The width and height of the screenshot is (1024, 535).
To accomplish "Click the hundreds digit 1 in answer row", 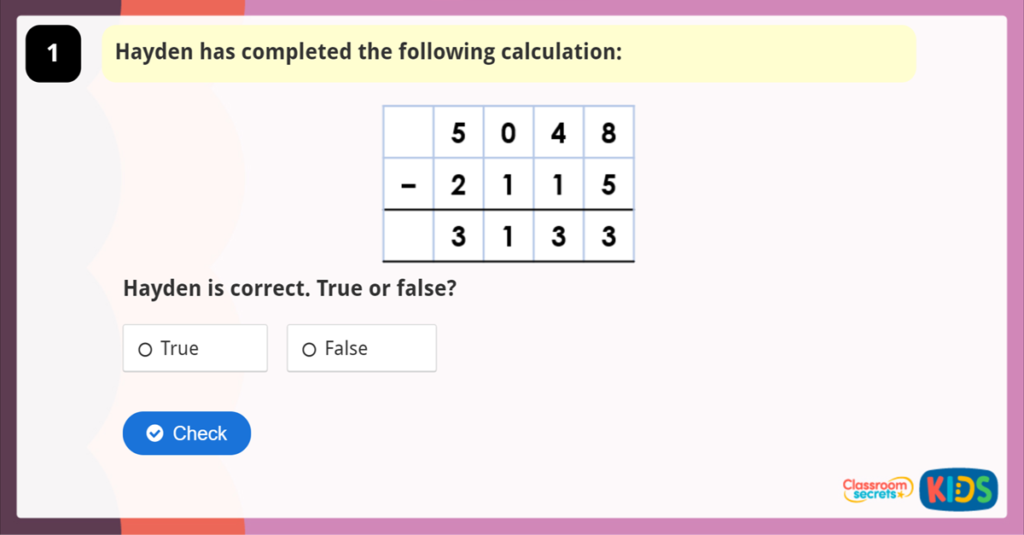I will tap(508, 237).
